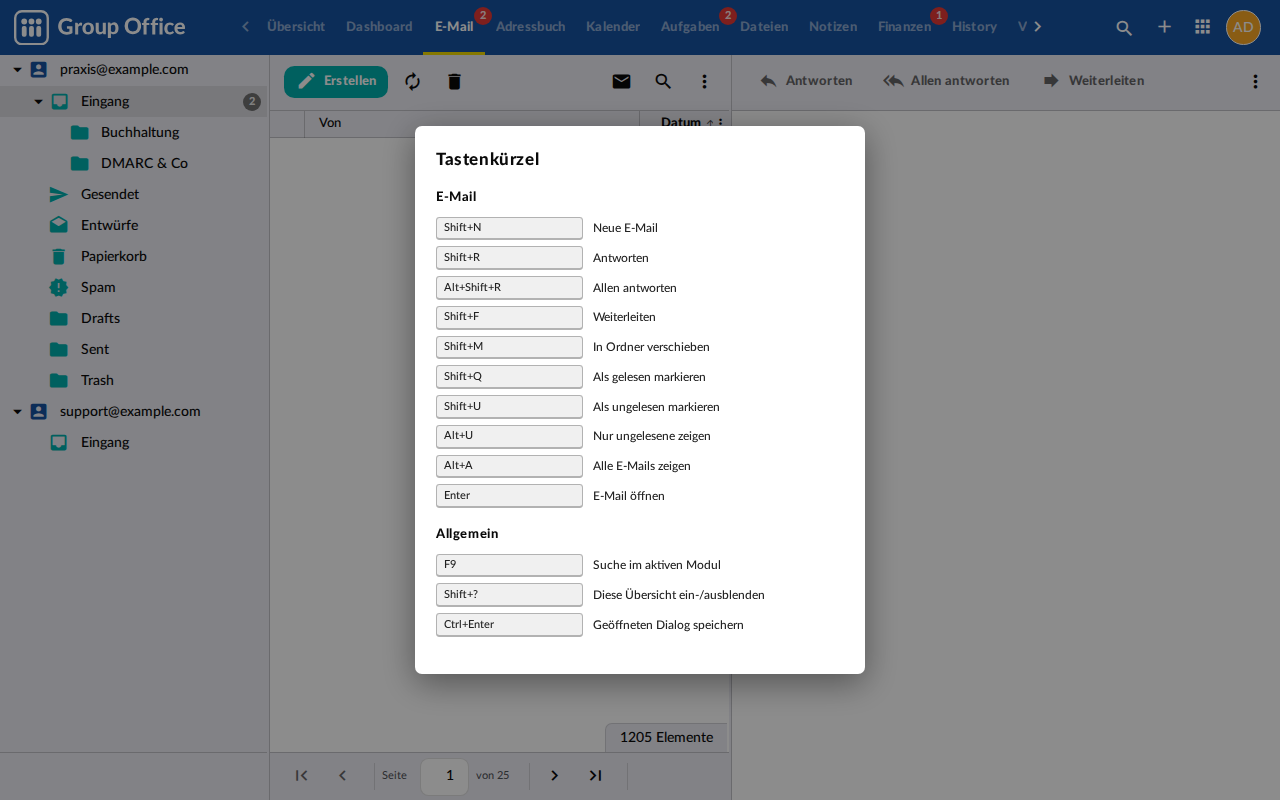Click the page number input field
Screen dimensions: 1280x800
pyautogui.click(x=445, y=775)
